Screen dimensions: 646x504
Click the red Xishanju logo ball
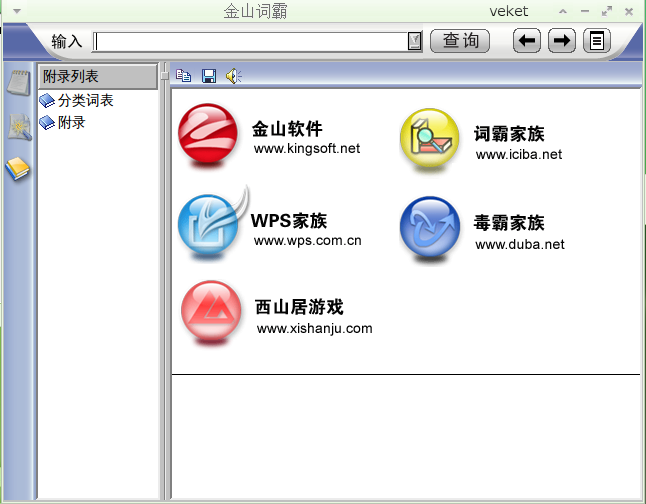[211, 311]
